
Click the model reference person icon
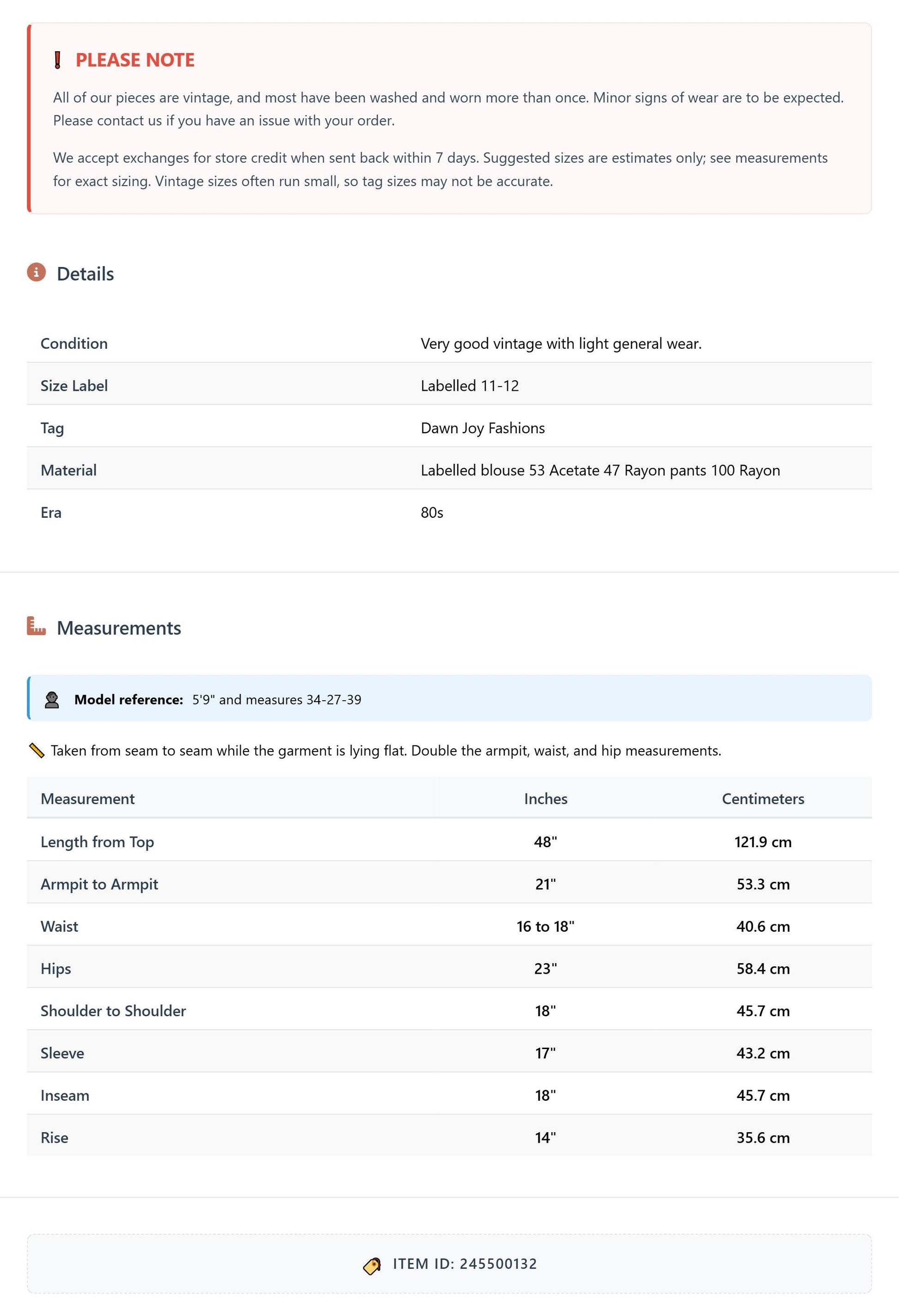(52, 700)
